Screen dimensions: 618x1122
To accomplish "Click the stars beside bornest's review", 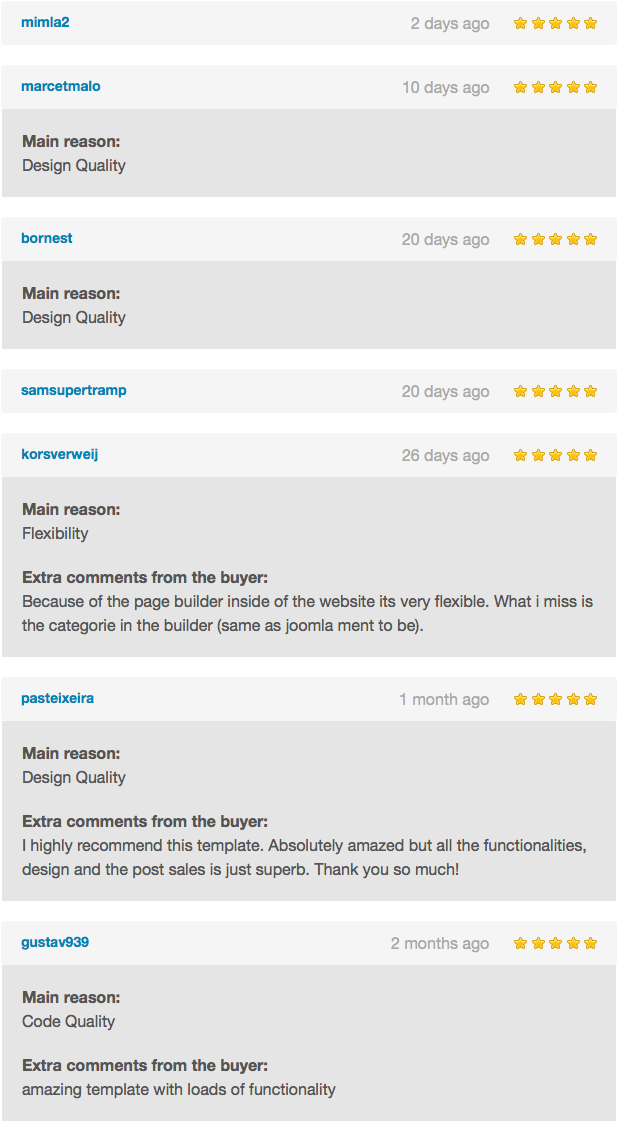I will click(555, 239).
